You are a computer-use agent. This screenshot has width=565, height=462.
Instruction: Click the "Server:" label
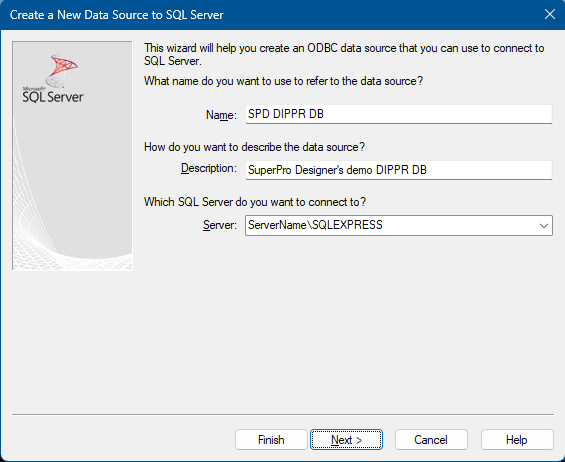[x=220, y=225]
